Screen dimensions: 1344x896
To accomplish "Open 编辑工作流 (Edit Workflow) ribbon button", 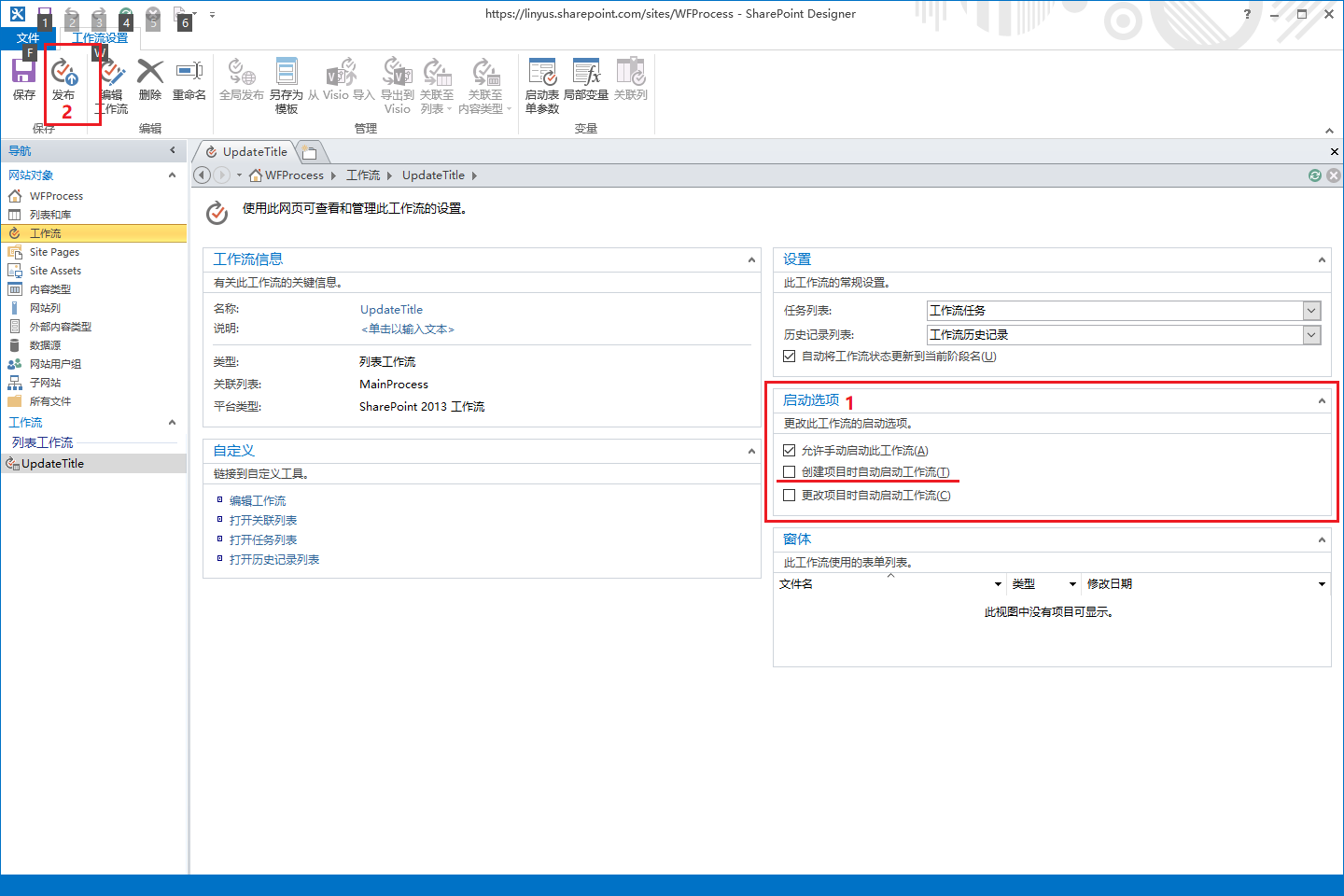I will click(x=112, y=87).
